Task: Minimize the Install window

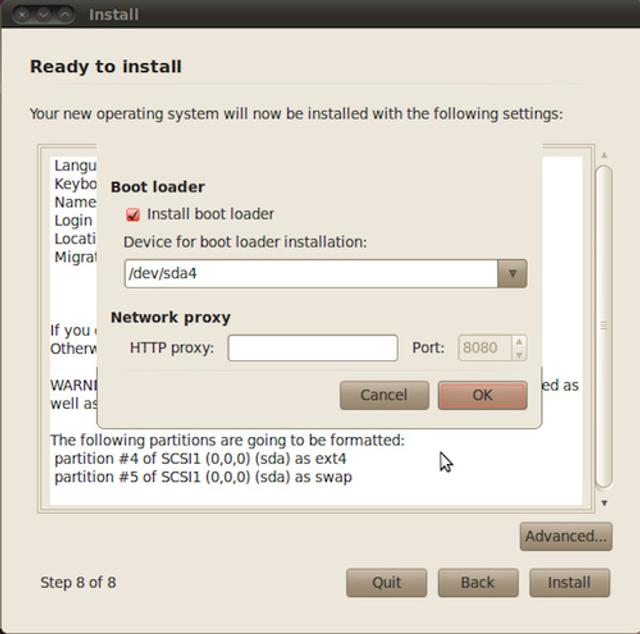Action: pyautogui.click(x=44, y=15)
